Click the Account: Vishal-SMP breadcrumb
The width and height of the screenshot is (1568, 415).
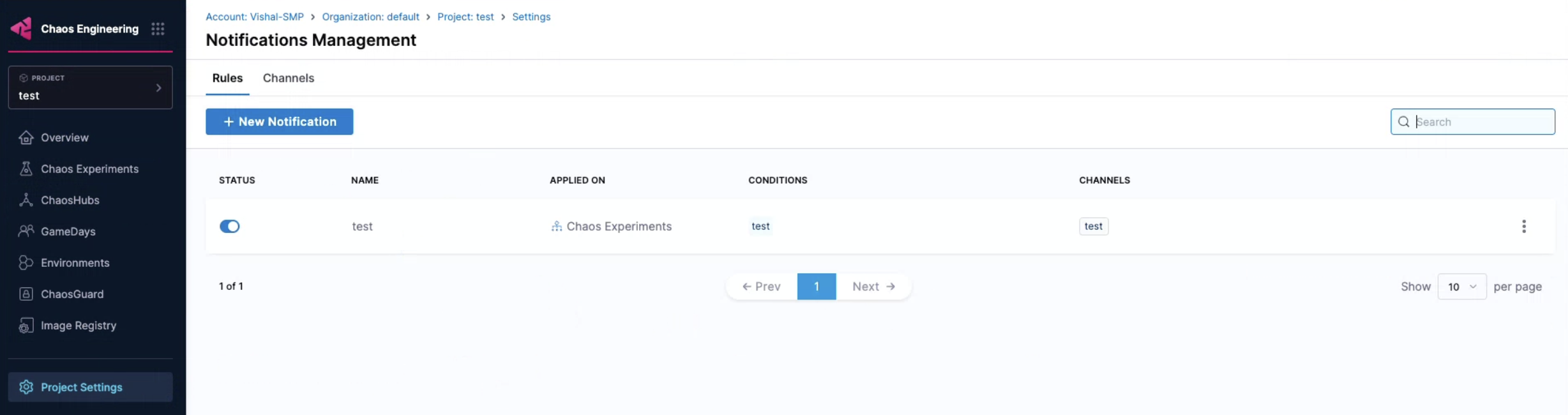coord(254,17)
